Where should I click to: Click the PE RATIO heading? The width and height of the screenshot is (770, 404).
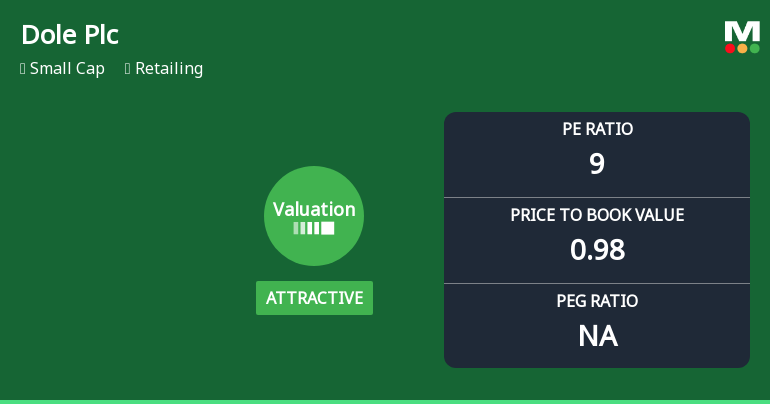597,129
